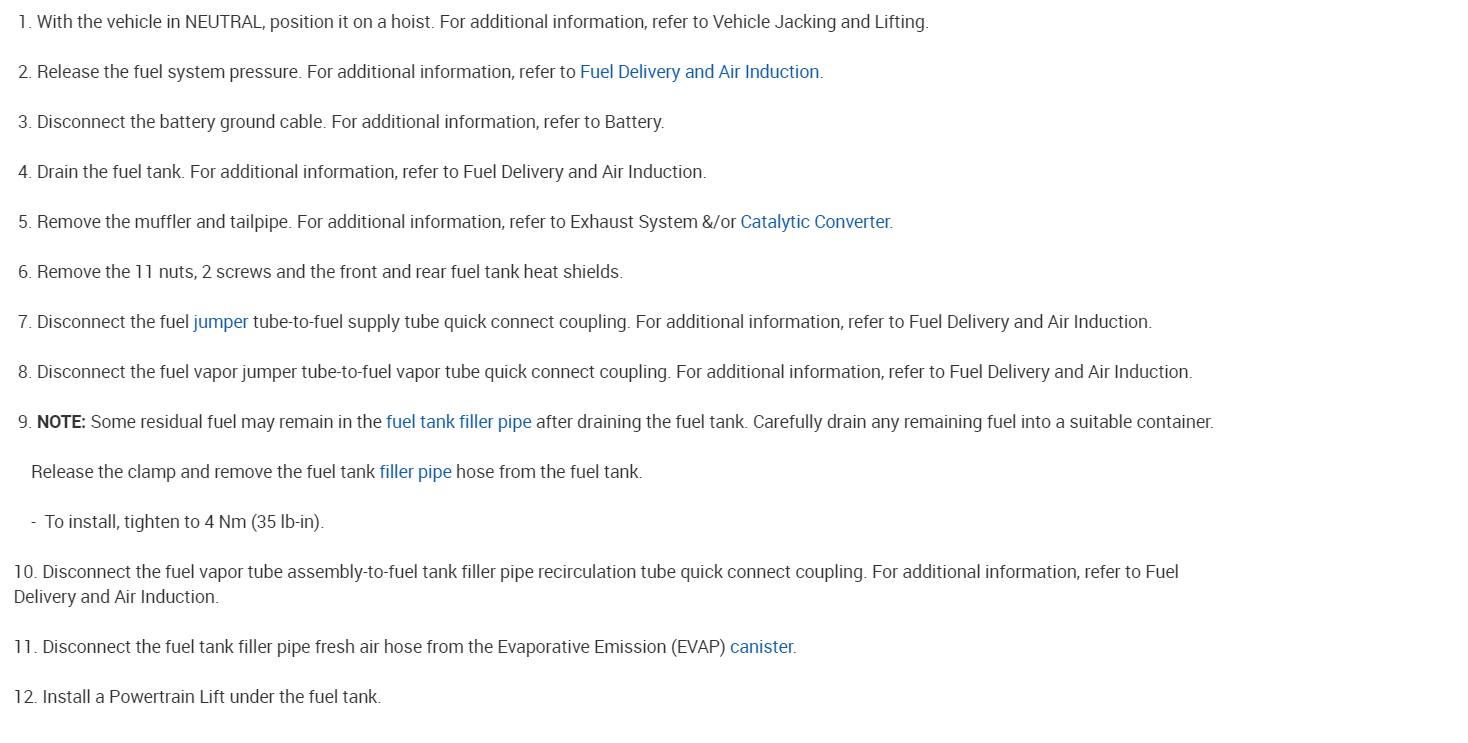The height and width of the screenshot is (743, 1468).
Task: Click the step about 11 nuts, 2 screws
Action: (x=329, y=272)
